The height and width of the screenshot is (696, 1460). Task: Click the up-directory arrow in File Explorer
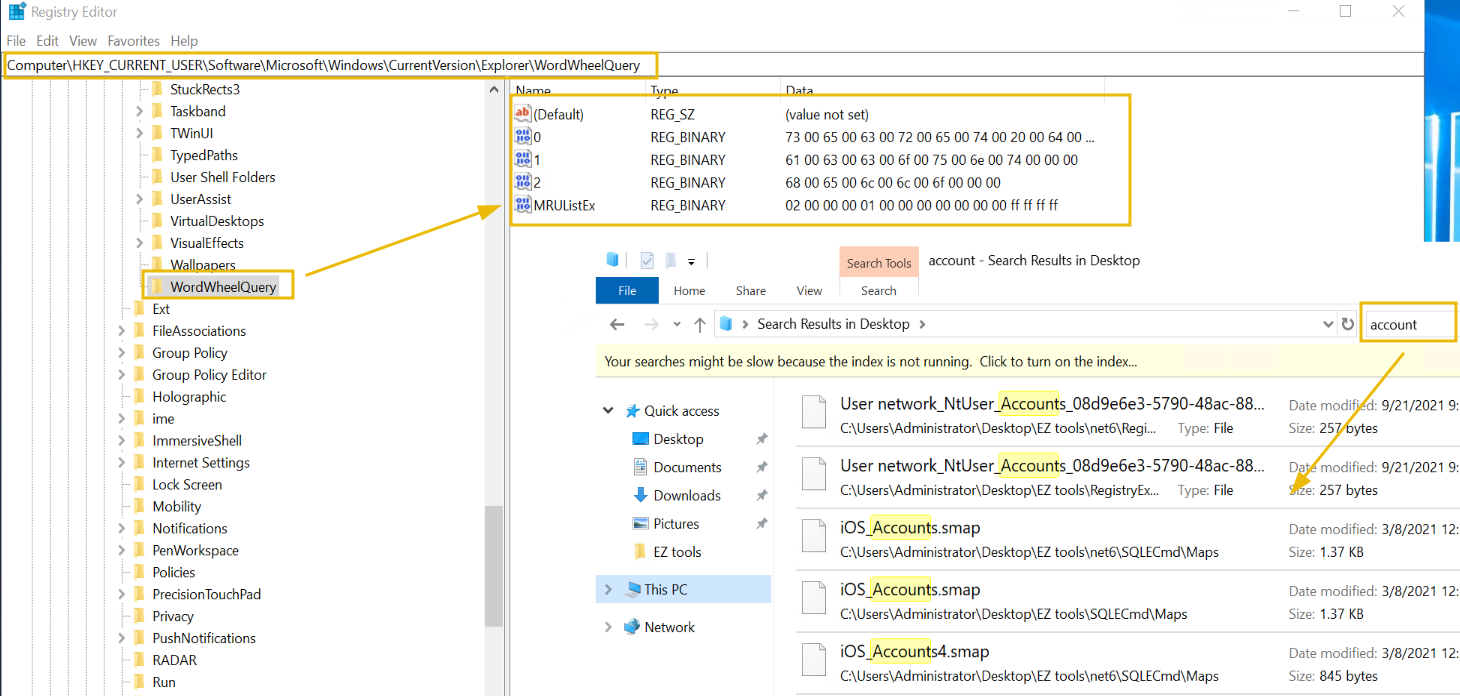pyautogui.click(x=700, y=324)
